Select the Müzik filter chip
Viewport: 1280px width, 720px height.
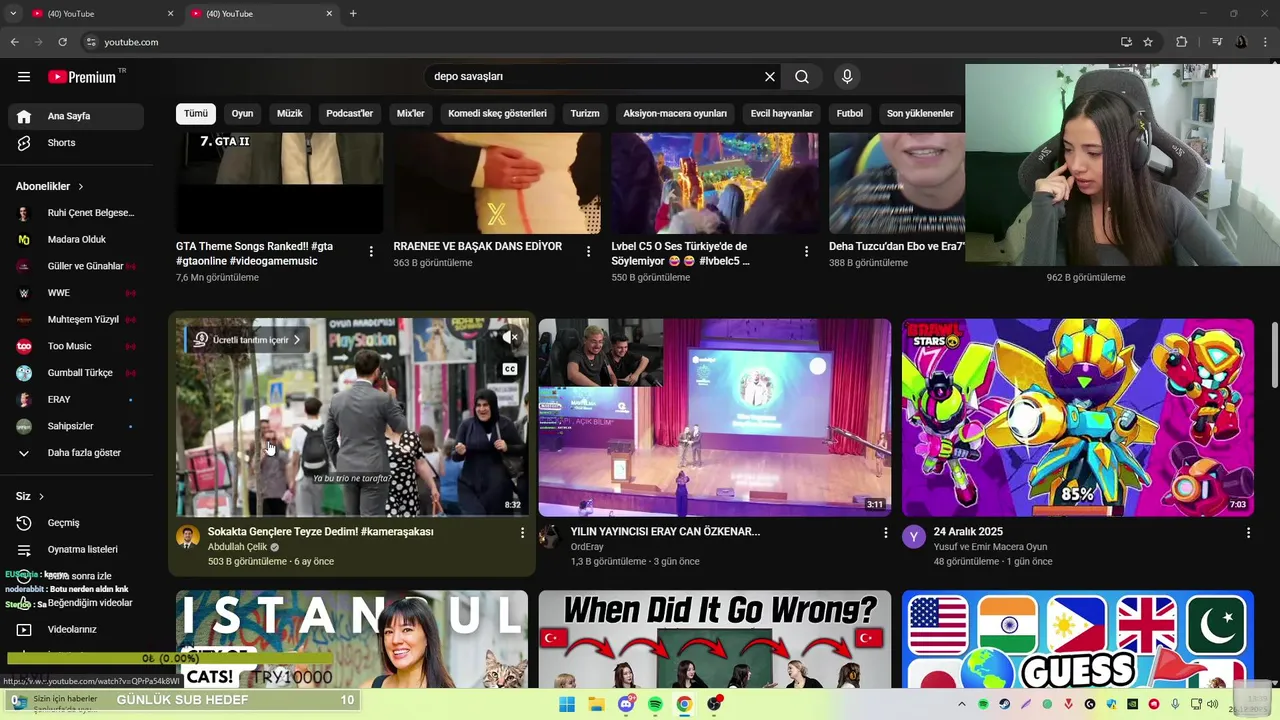click(x=289, y=113)
